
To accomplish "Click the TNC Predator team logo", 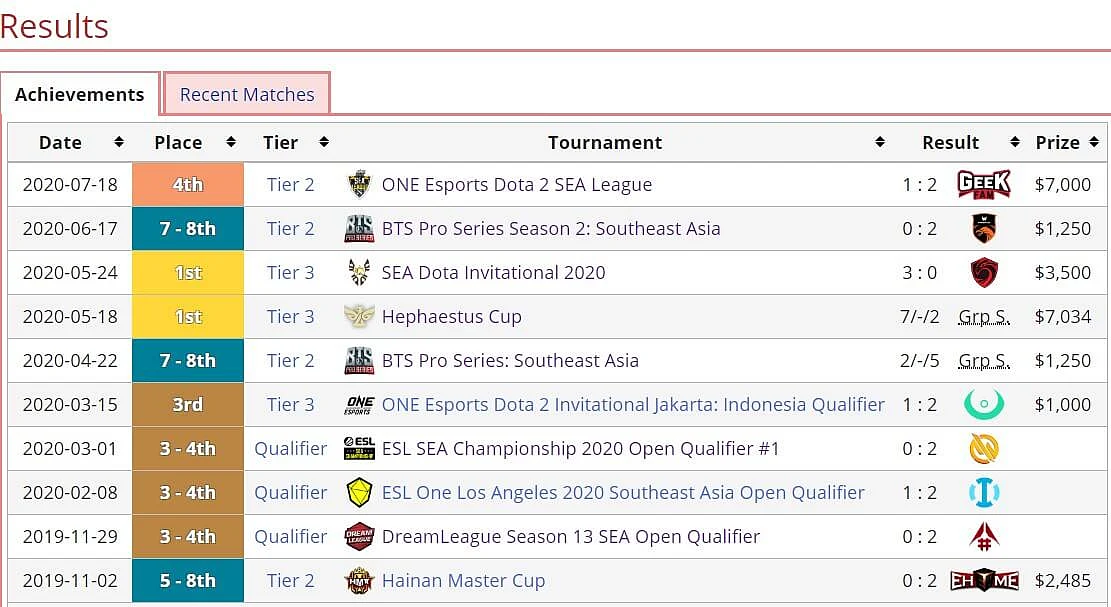I will [983, 228].
